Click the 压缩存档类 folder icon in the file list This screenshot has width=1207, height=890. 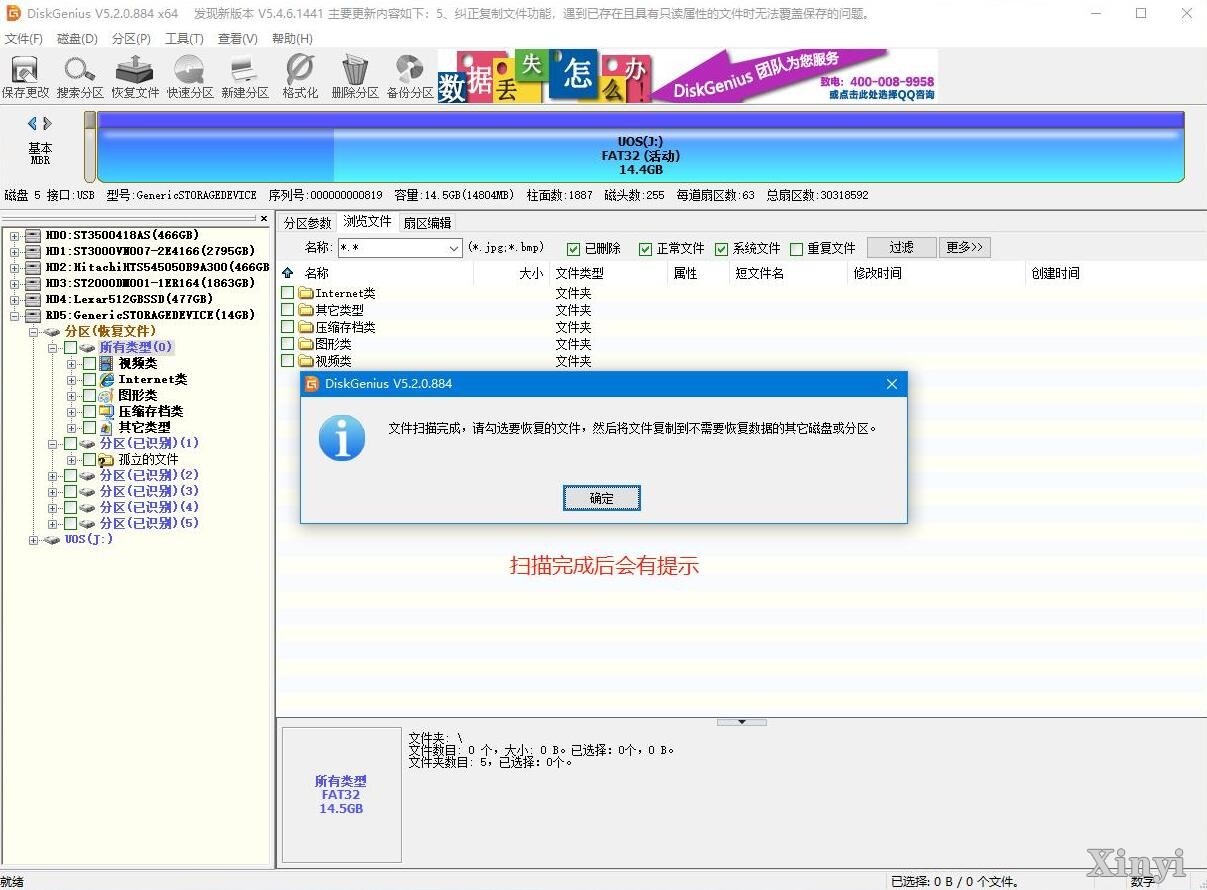click(x=306, y=327)
